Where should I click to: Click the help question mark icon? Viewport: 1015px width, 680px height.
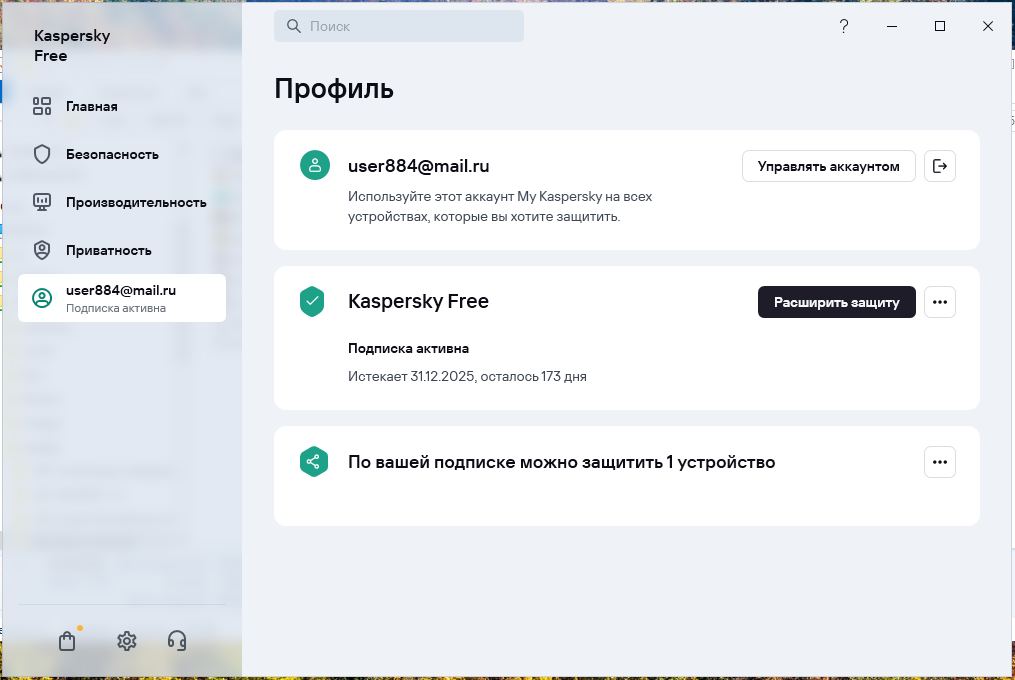pyautogui.click(x=844, y=27)
